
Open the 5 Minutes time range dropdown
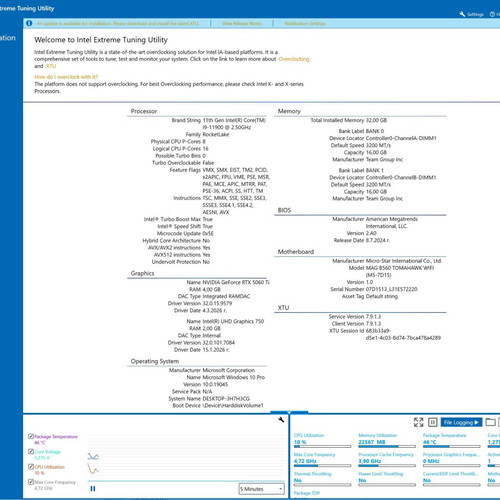(x=262, y=489)
